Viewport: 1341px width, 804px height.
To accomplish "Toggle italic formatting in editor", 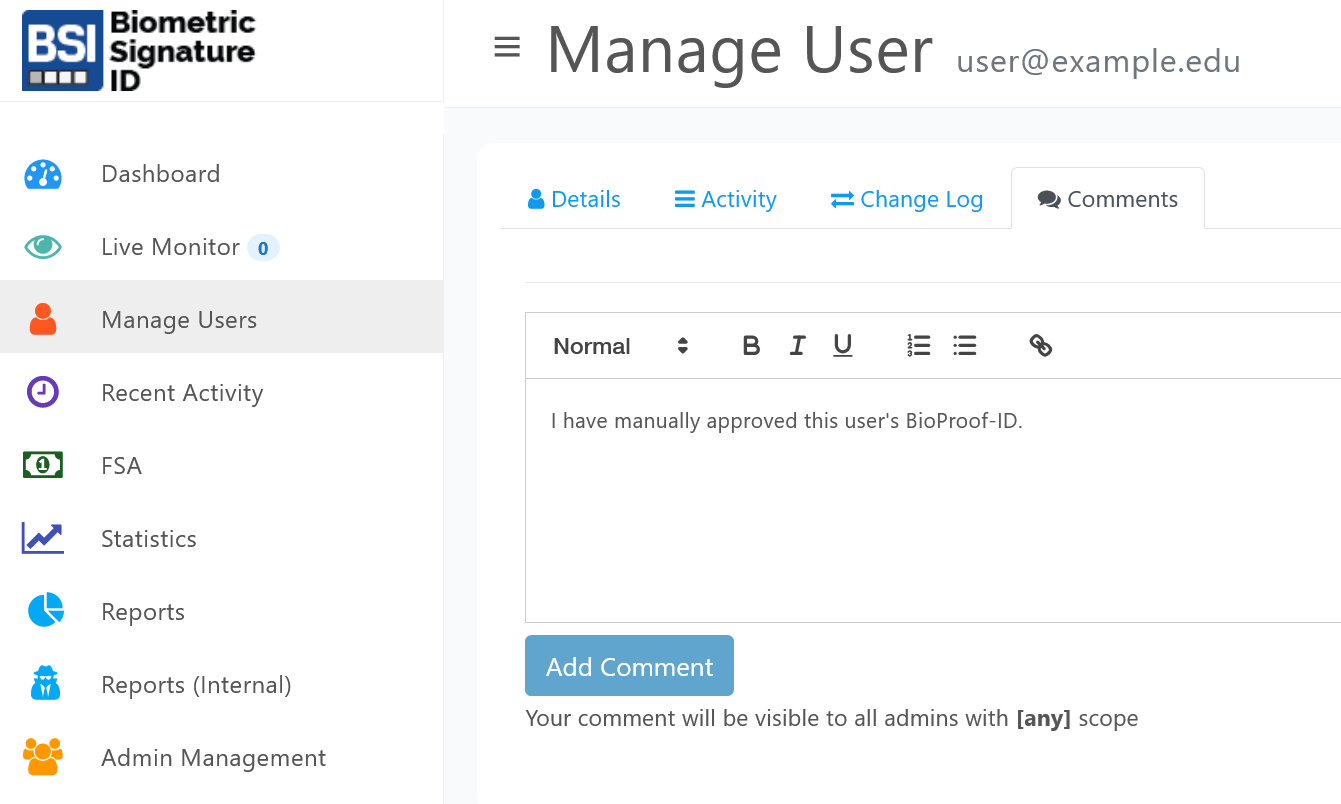I will [x=797, y=346].
